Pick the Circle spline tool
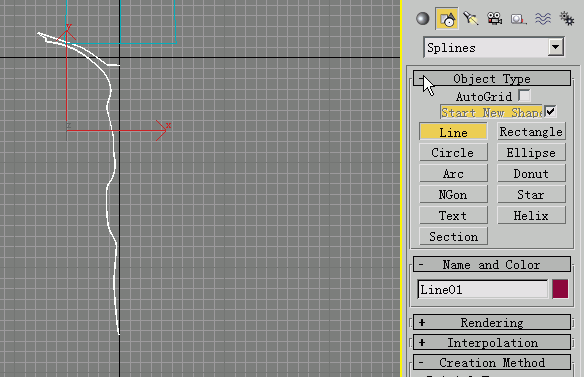Image resolution: width=584 pixels, height=377 pixels. click(453, 153)
